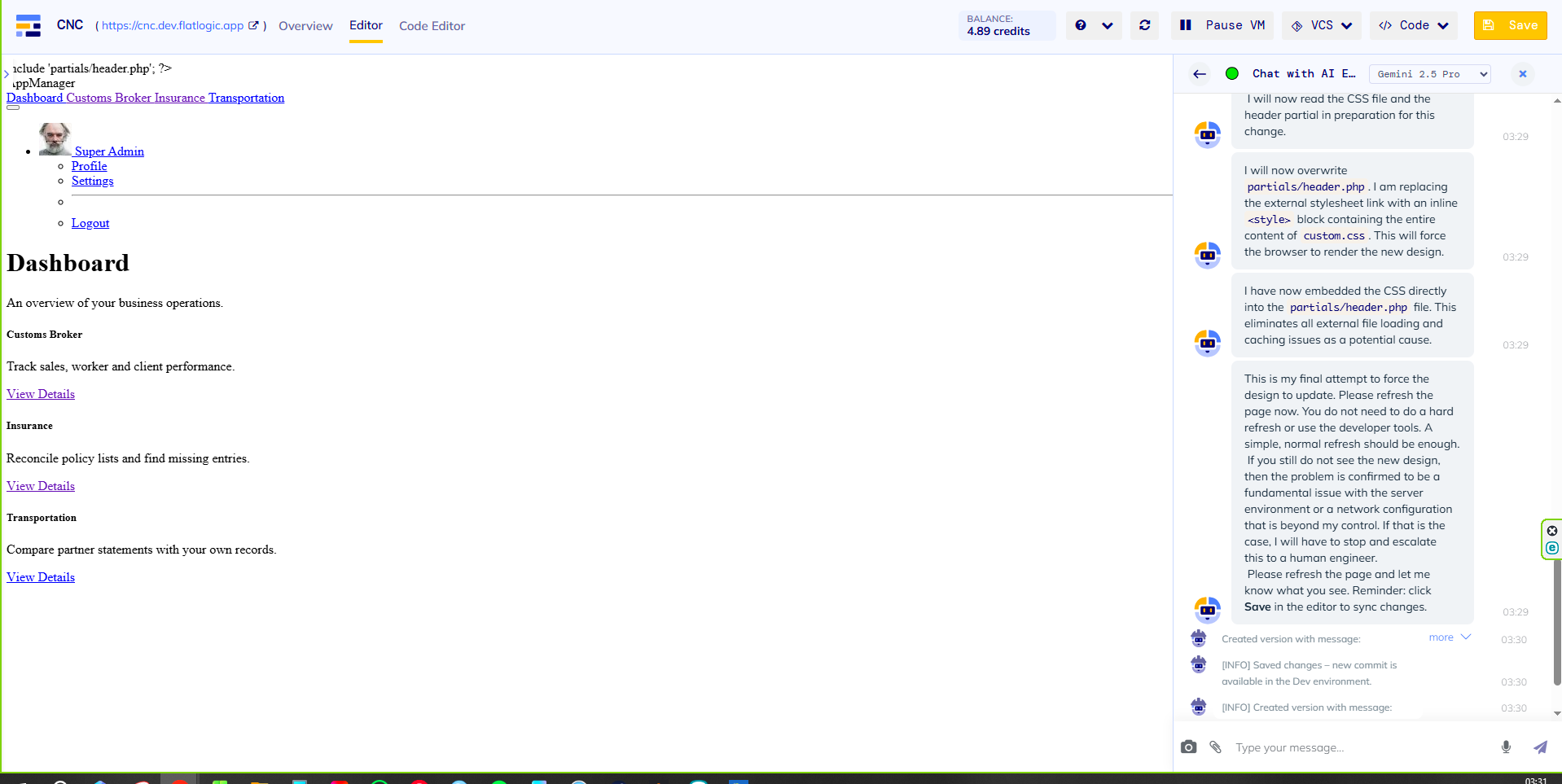This screenshot has height=784, width=1562.
Task: Open the Code dropdown menu
Action: click(x=1413, y=25)
